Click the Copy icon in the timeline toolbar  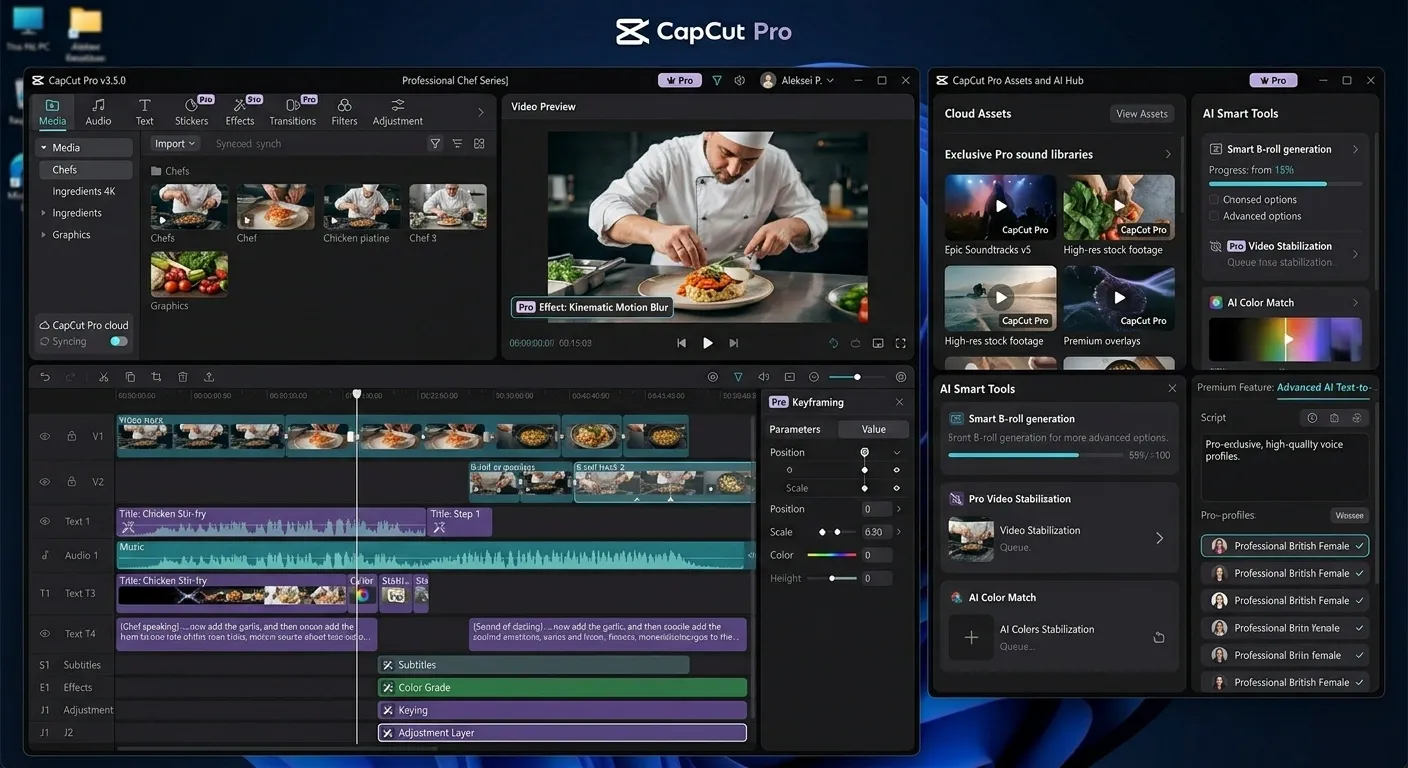[130, 377]
